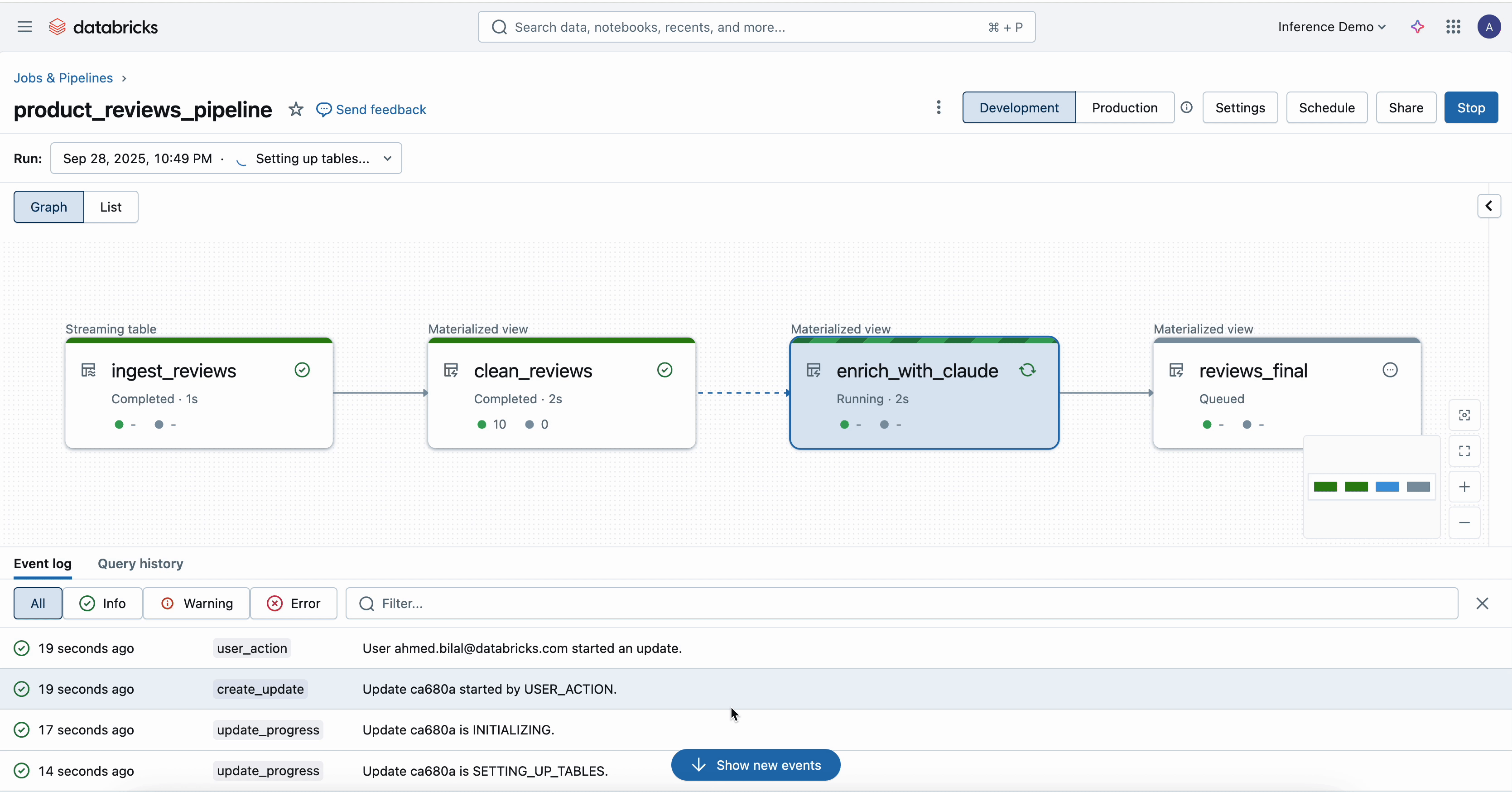Star the product_reviews_pipeline as favorite
The image size is (1512, 792).
tap(296, 109)
